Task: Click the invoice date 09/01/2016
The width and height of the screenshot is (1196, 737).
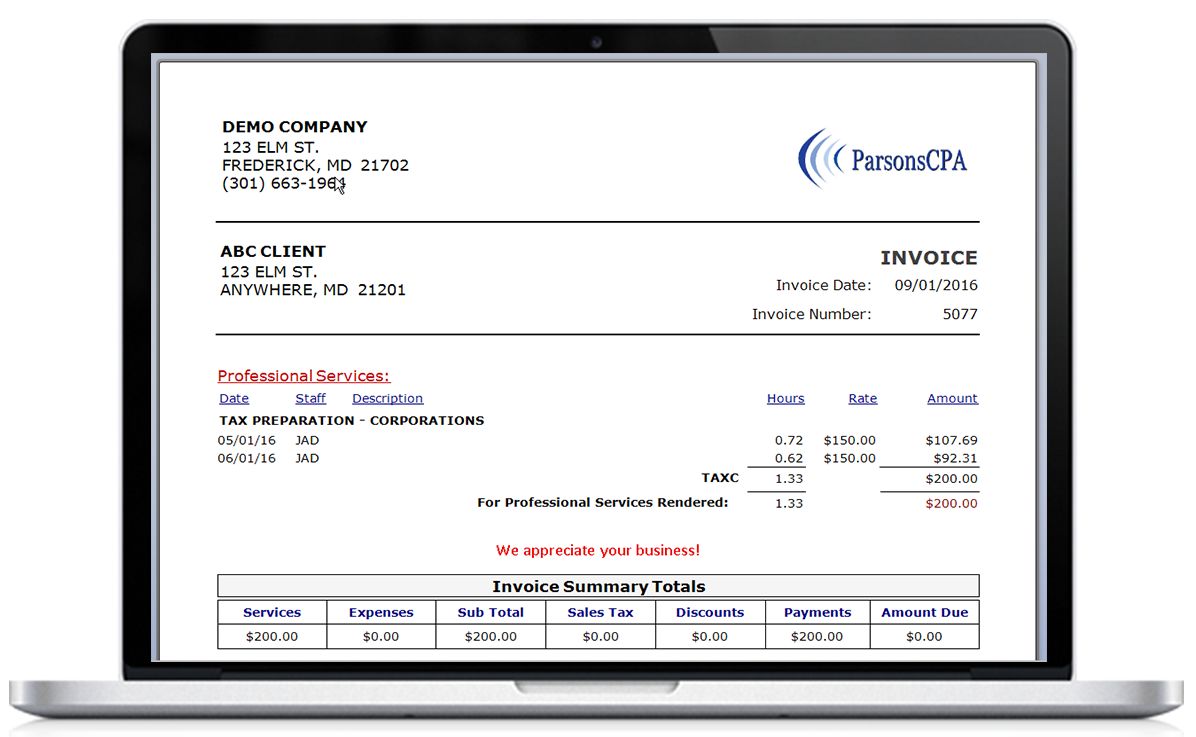Action: (x=936, y=285)
